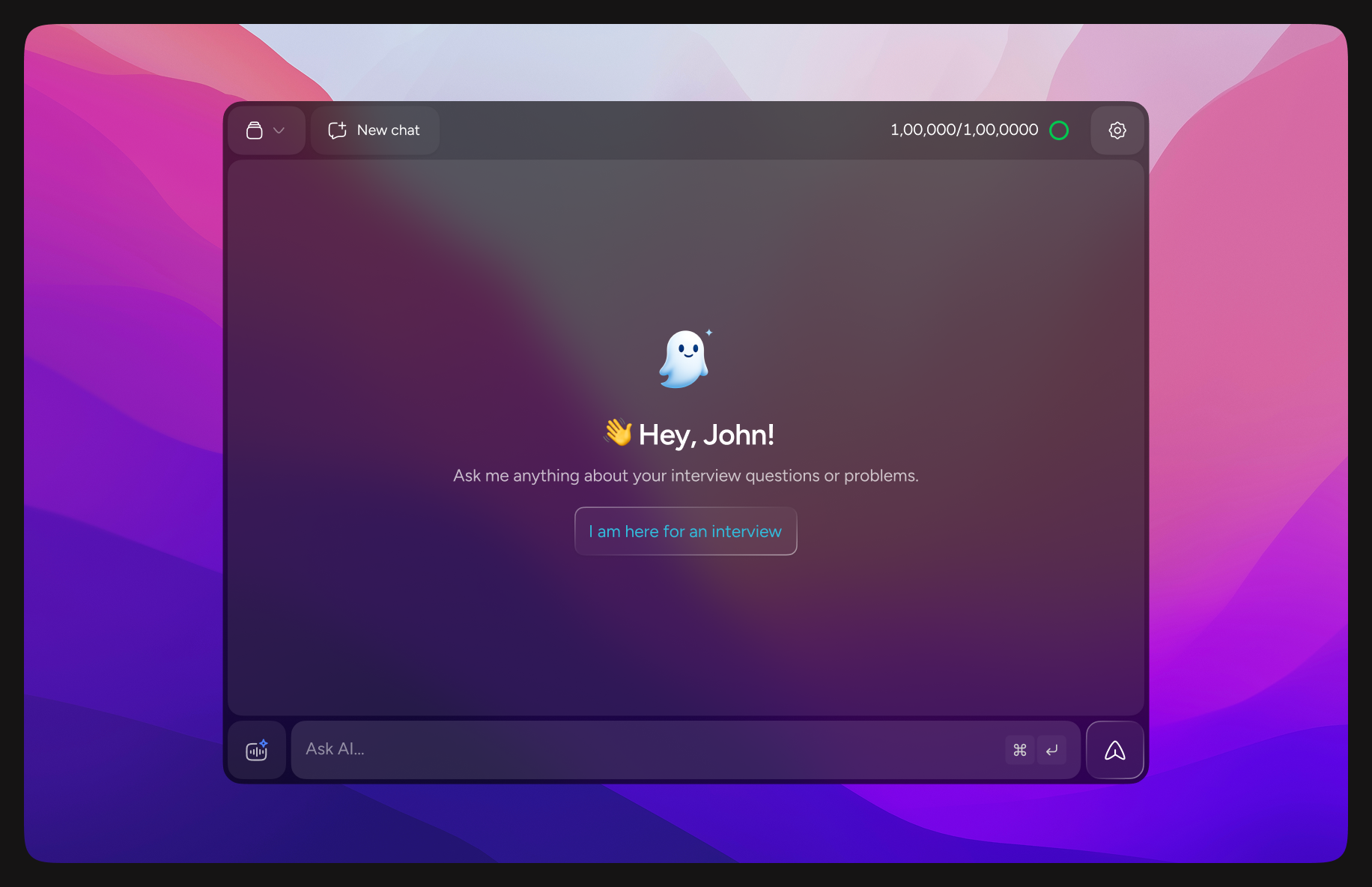Screen dimensions: 1372x887
Task: Activate the AI voice input icon
Action: [257, 750]
